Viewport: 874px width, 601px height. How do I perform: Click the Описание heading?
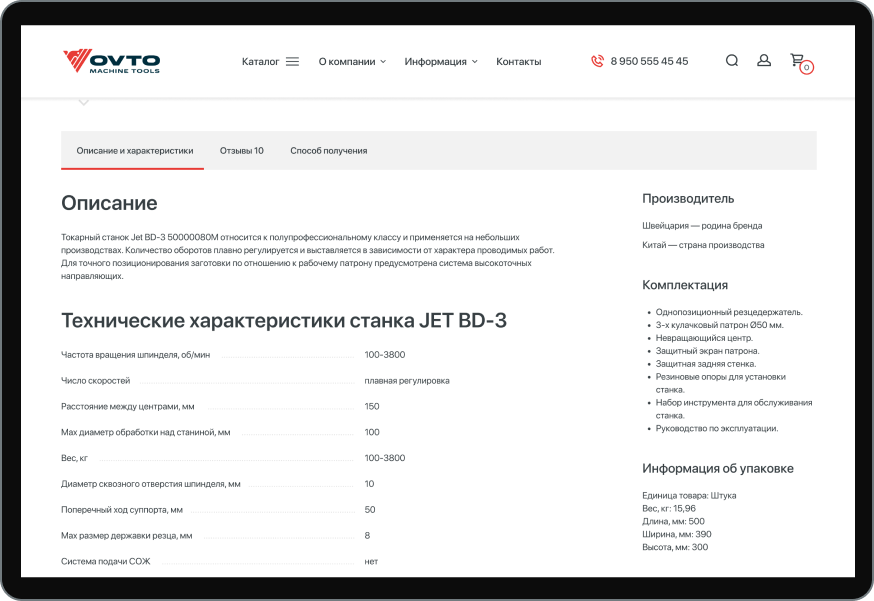[x=109, y=203]
